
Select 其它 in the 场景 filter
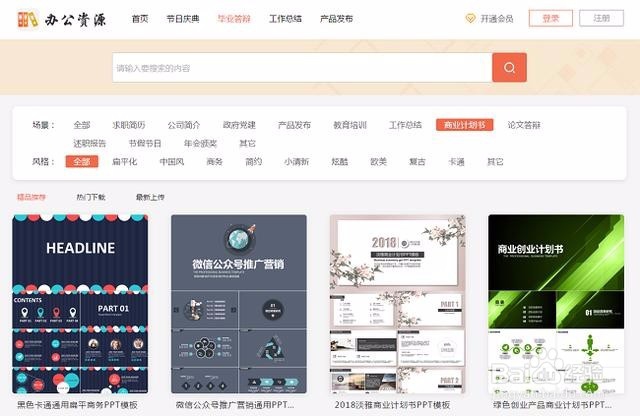pos(247,143)
